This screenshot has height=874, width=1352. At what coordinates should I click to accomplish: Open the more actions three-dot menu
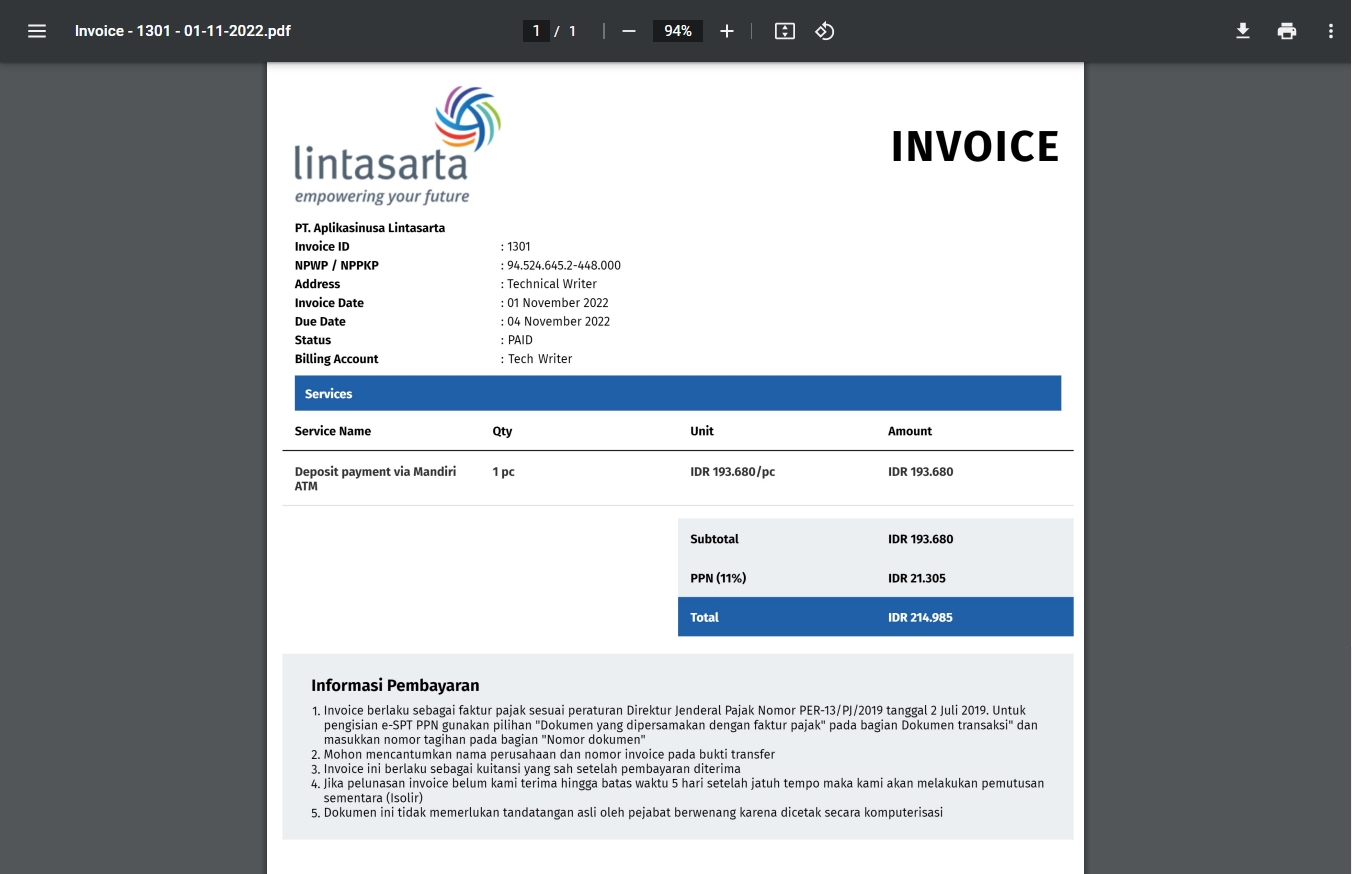click(x=1330, y=31)
